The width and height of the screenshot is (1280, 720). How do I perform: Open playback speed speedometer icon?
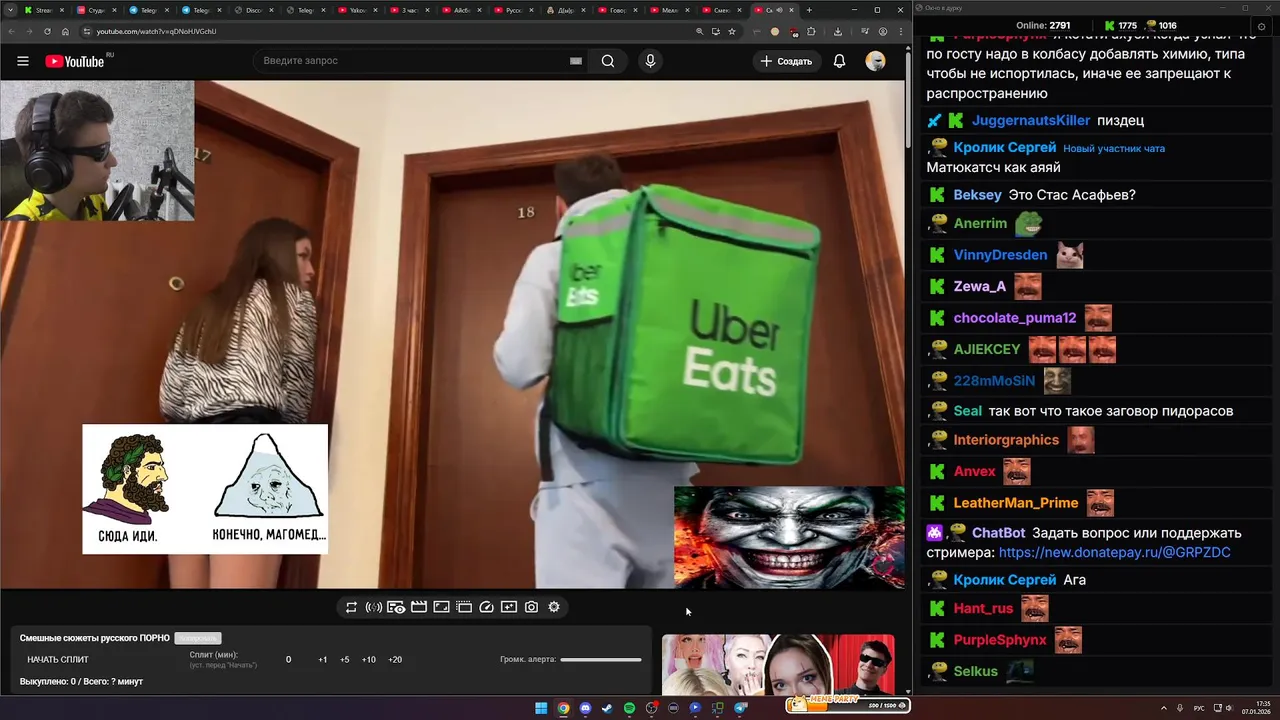pos(487,607)
